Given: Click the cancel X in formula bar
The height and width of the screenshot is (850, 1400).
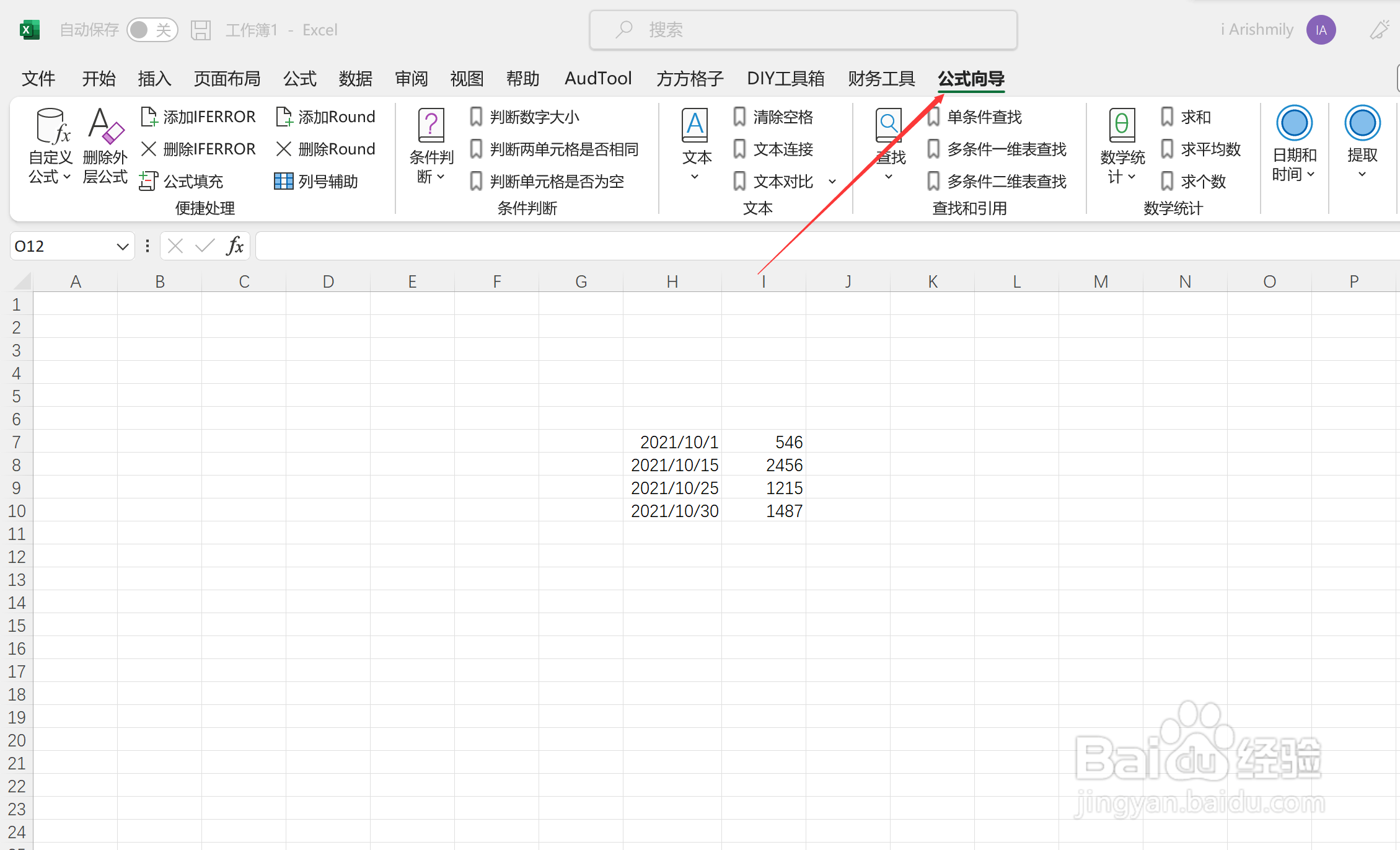Looking at the screenshot, I should 175,246.
